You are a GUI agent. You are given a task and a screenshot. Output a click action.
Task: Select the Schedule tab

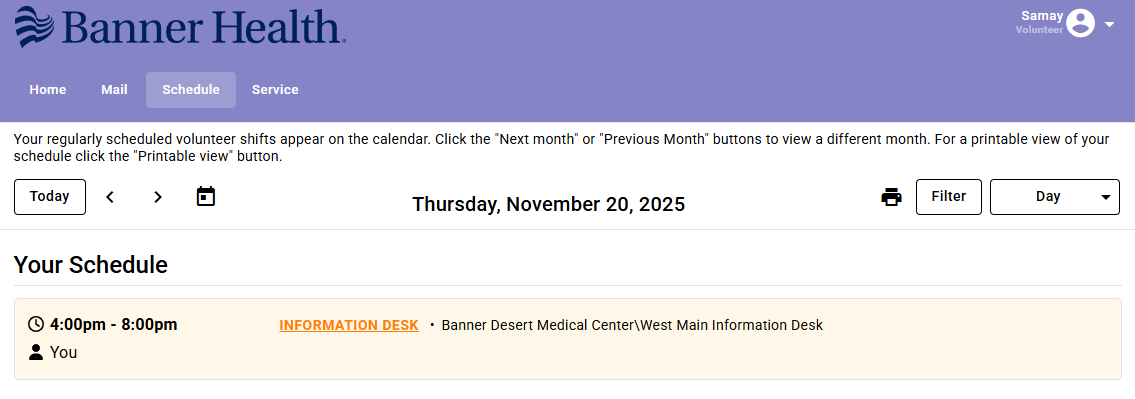pos(191,90)
